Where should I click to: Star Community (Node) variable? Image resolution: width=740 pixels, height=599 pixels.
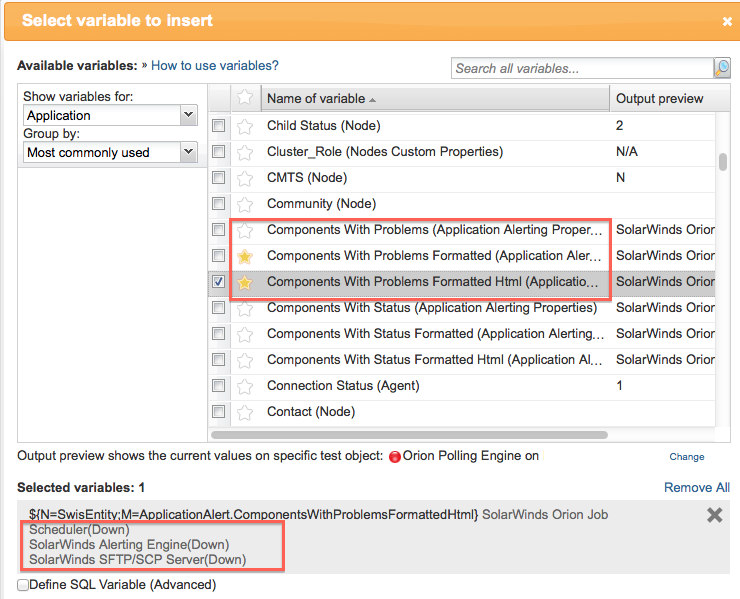245,204
